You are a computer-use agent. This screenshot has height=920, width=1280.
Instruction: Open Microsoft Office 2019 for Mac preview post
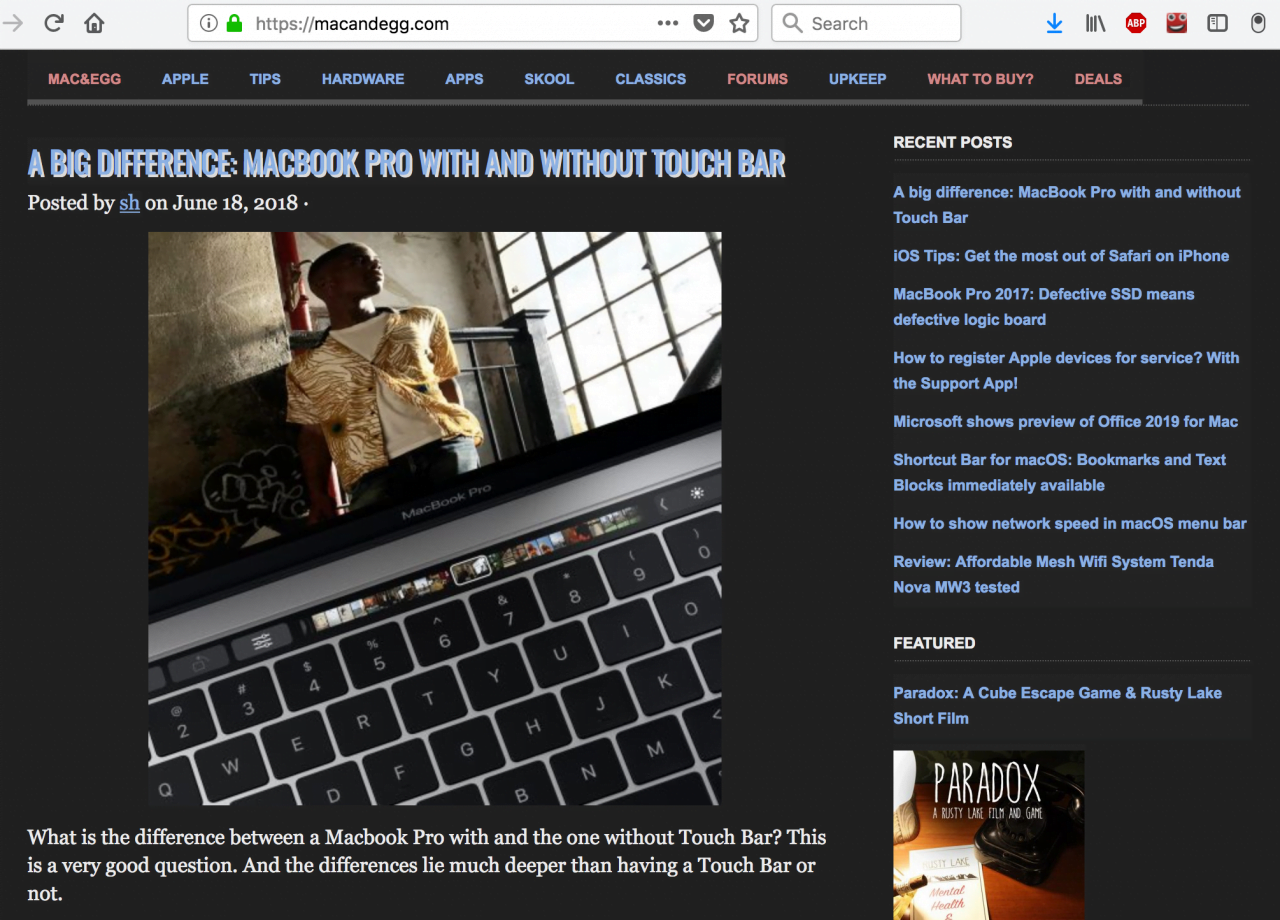pyautogui.click(x=1066, y=422)
